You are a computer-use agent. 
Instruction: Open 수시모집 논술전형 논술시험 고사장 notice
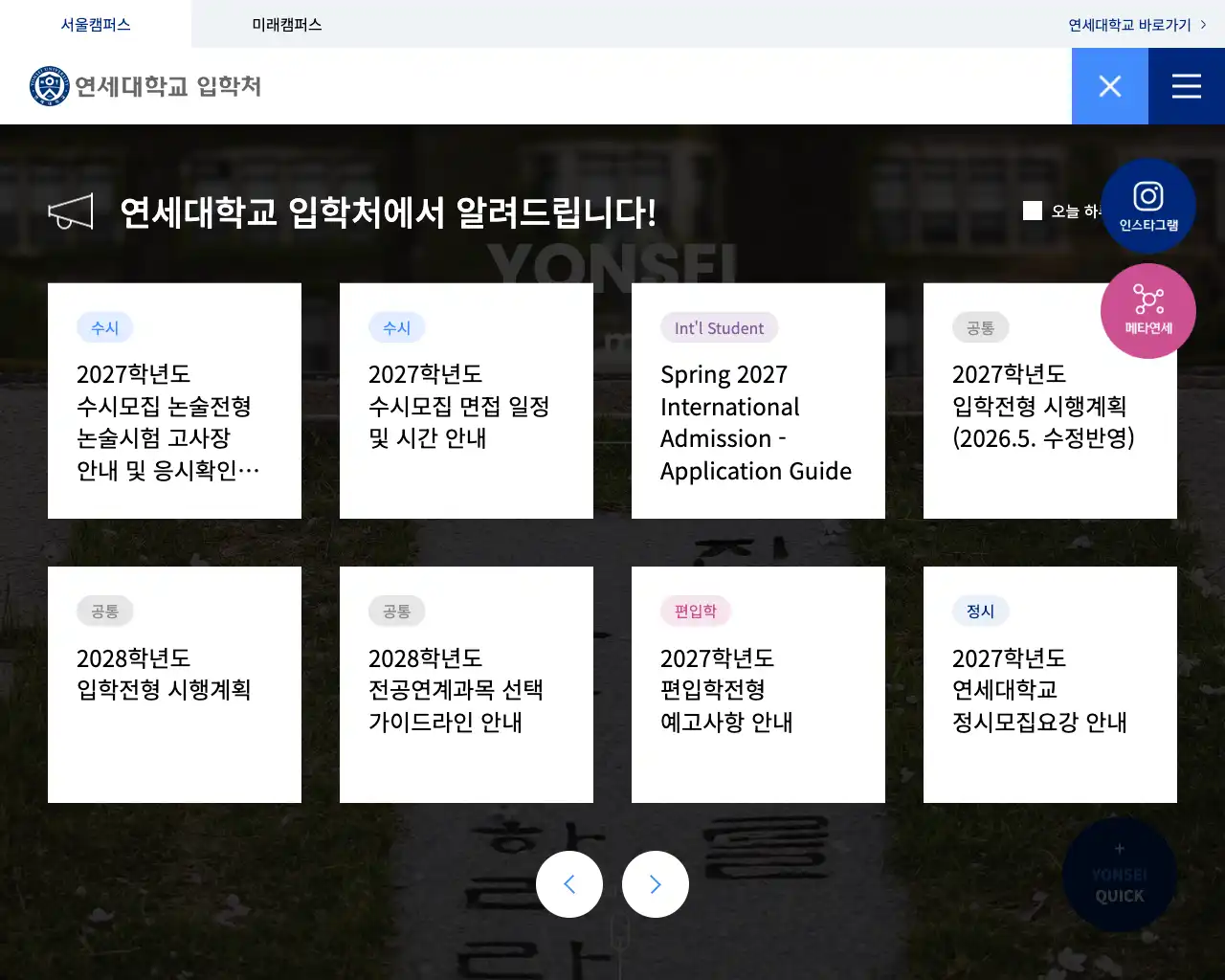point(174,401)
